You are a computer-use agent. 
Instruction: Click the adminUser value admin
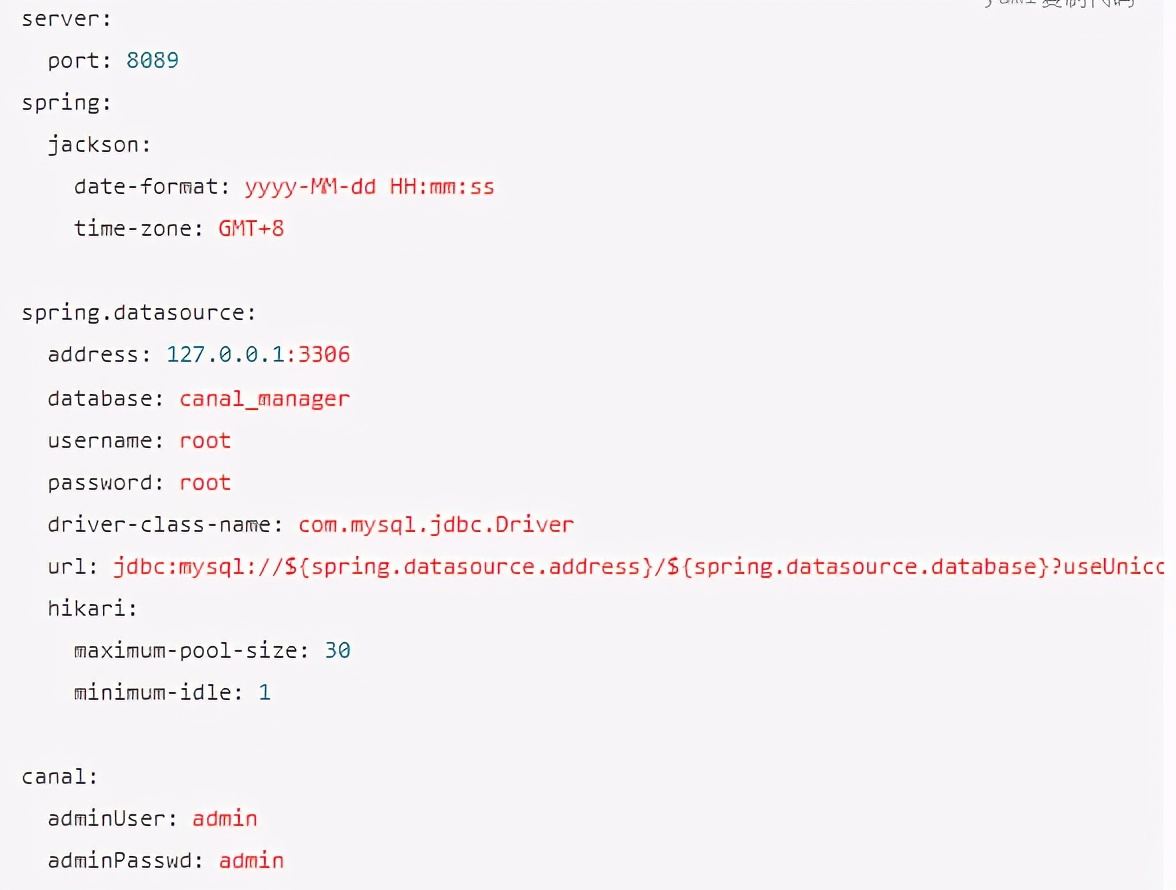225,819
